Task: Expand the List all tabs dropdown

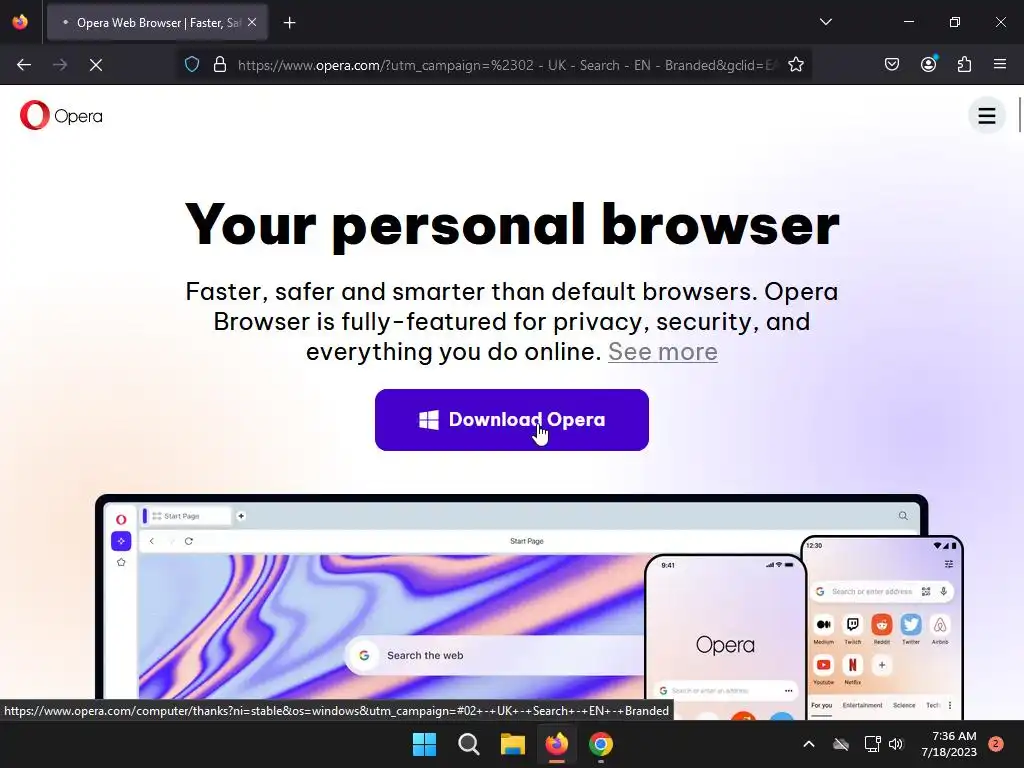Action: point(825,22)
